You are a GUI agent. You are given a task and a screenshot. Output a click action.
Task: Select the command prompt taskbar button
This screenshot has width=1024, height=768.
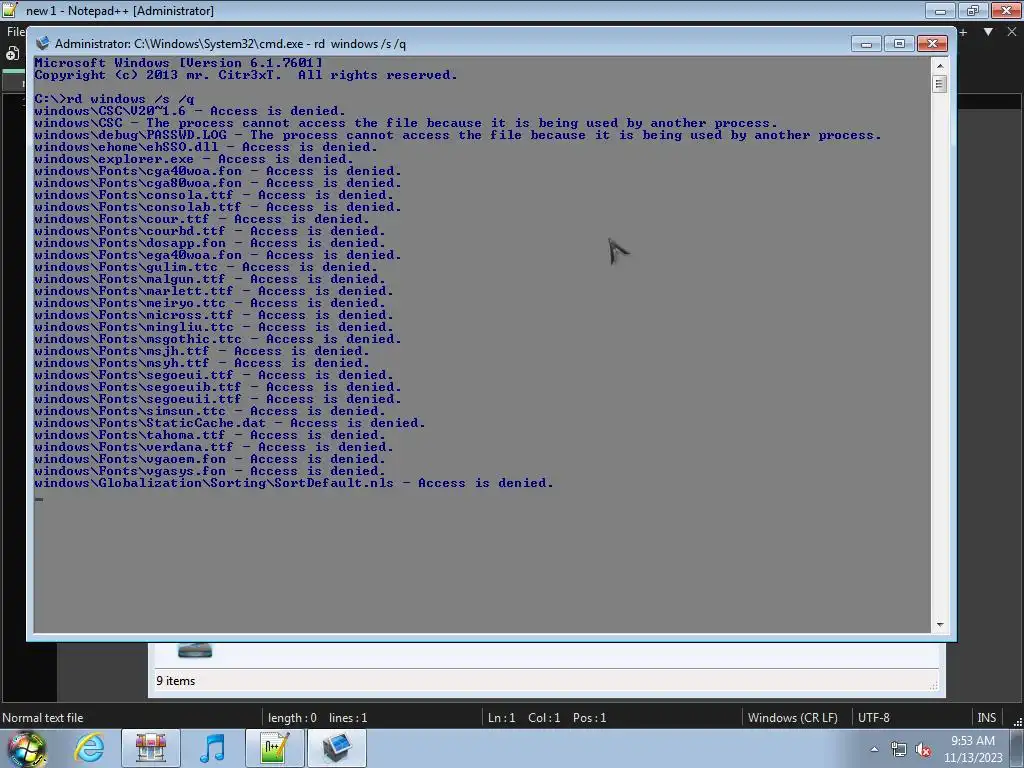coord(336,748)
